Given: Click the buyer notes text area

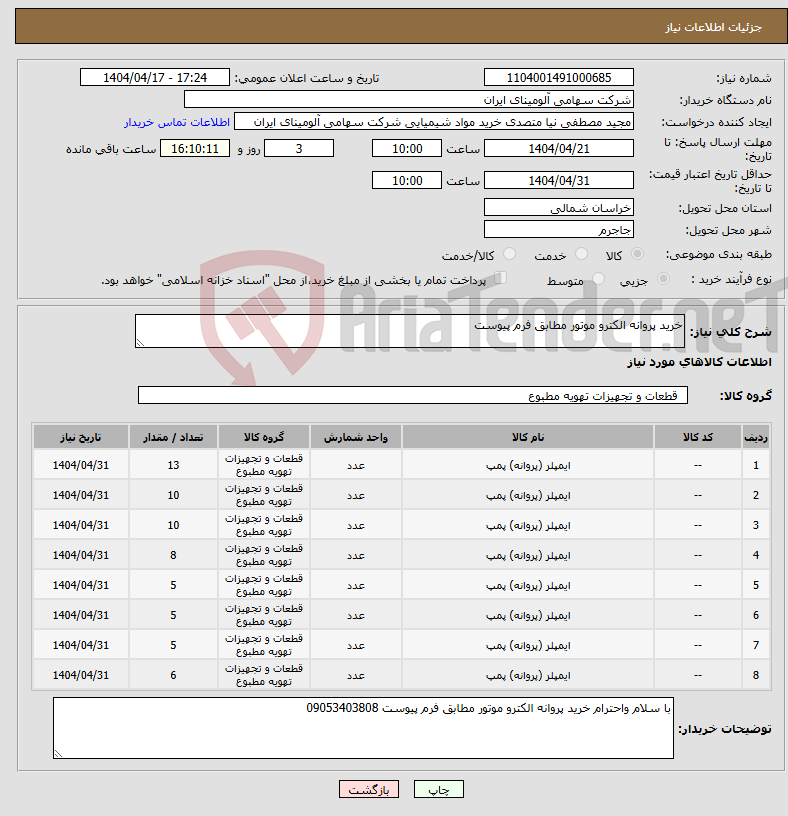Looking at the screenshot, I should click(363, 728).
